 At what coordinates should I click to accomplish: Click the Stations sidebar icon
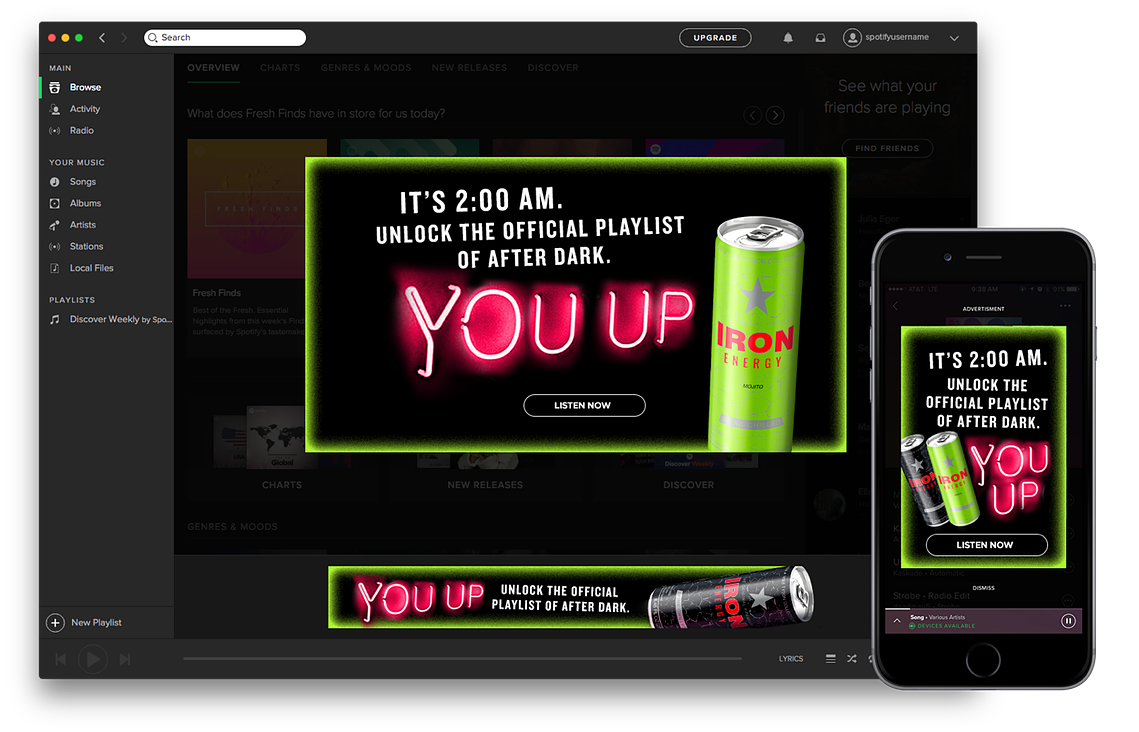coord(54,247)
